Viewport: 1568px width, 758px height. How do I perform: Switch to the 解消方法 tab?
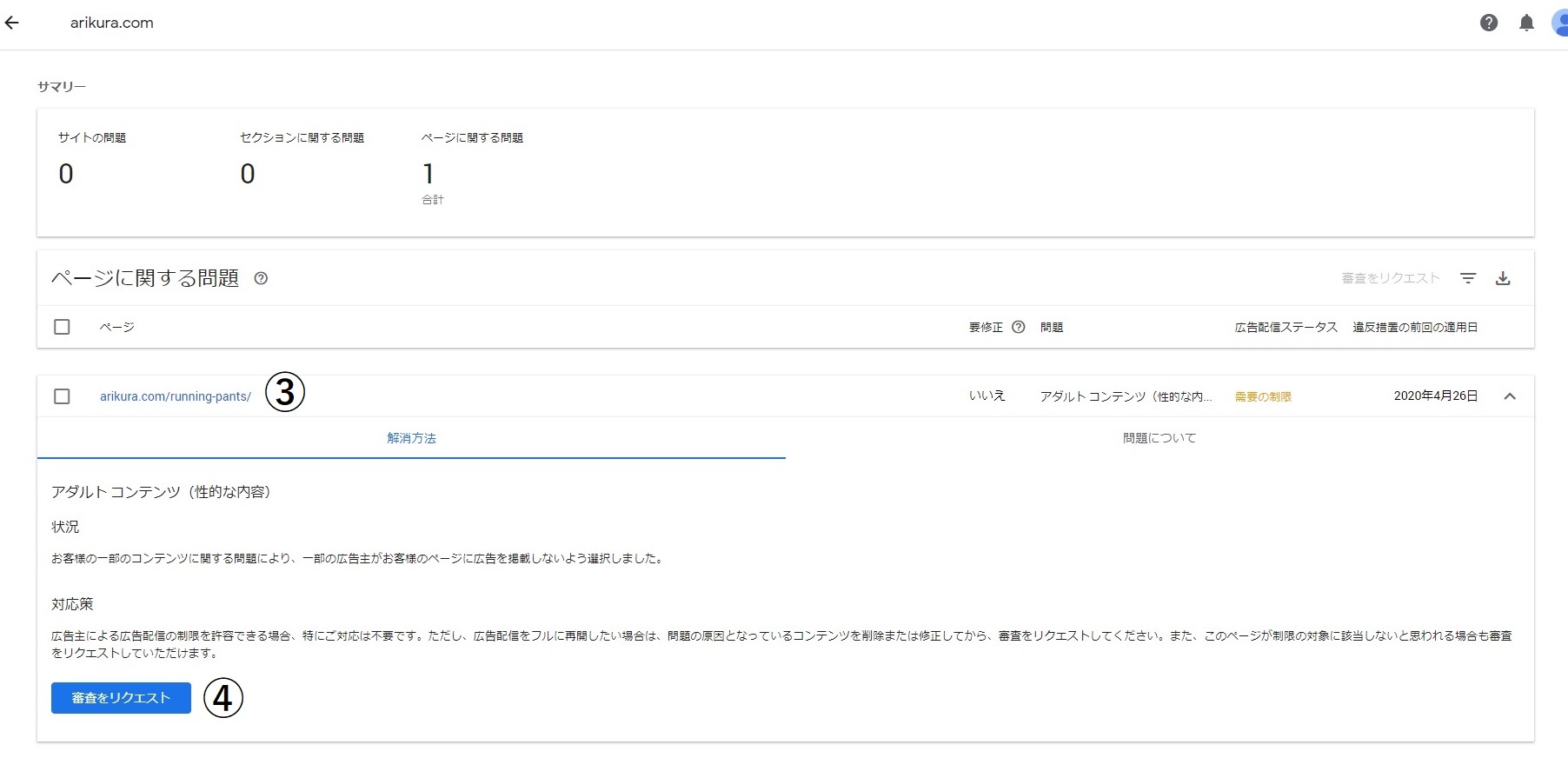tap(411, 438)
